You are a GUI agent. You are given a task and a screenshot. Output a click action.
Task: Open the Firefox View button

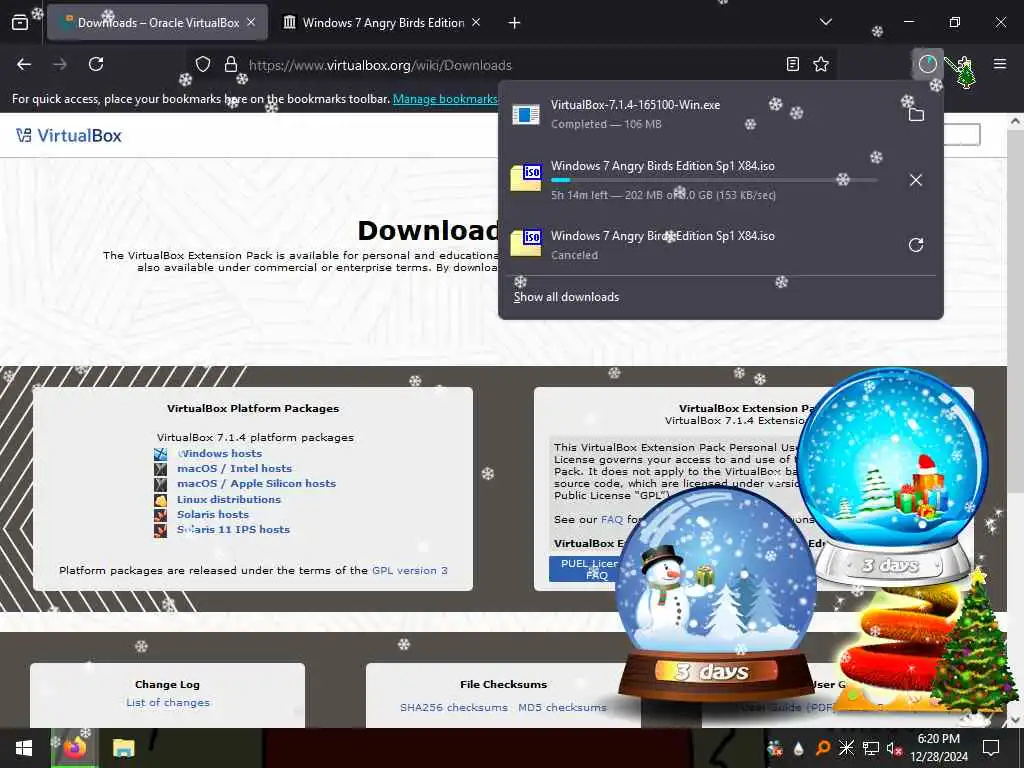coord(20,23)
